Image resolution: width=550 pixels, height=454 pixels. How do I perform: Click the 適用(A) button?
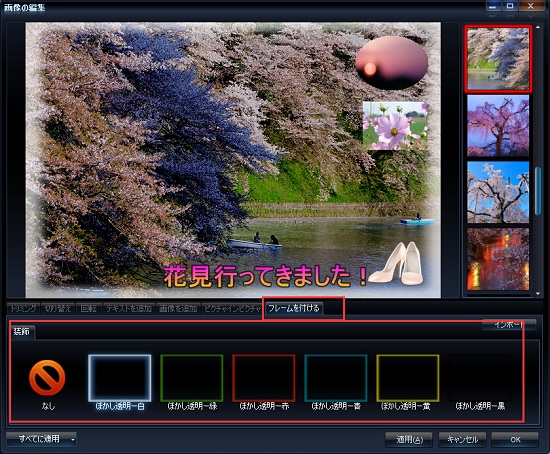pyautogui.click(x=409, y=439)
